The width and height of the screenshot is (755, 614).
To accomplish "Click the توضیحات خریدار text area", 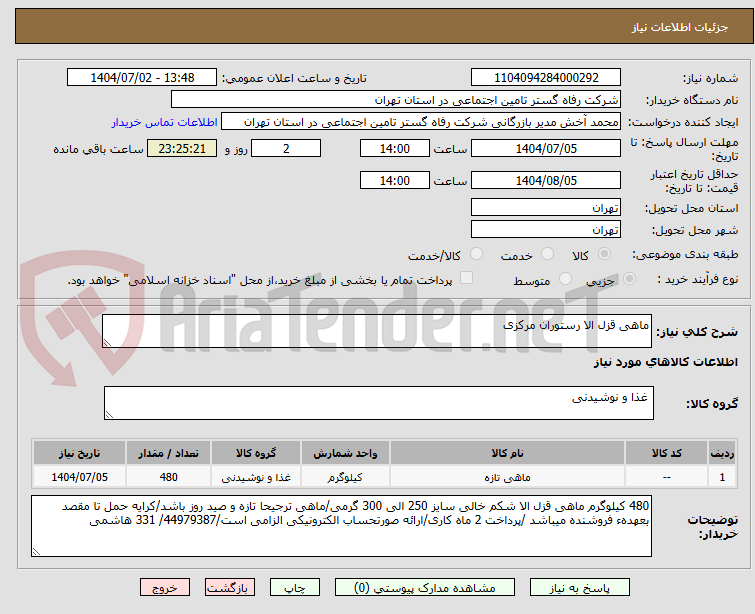I will (x=341, y=526).
